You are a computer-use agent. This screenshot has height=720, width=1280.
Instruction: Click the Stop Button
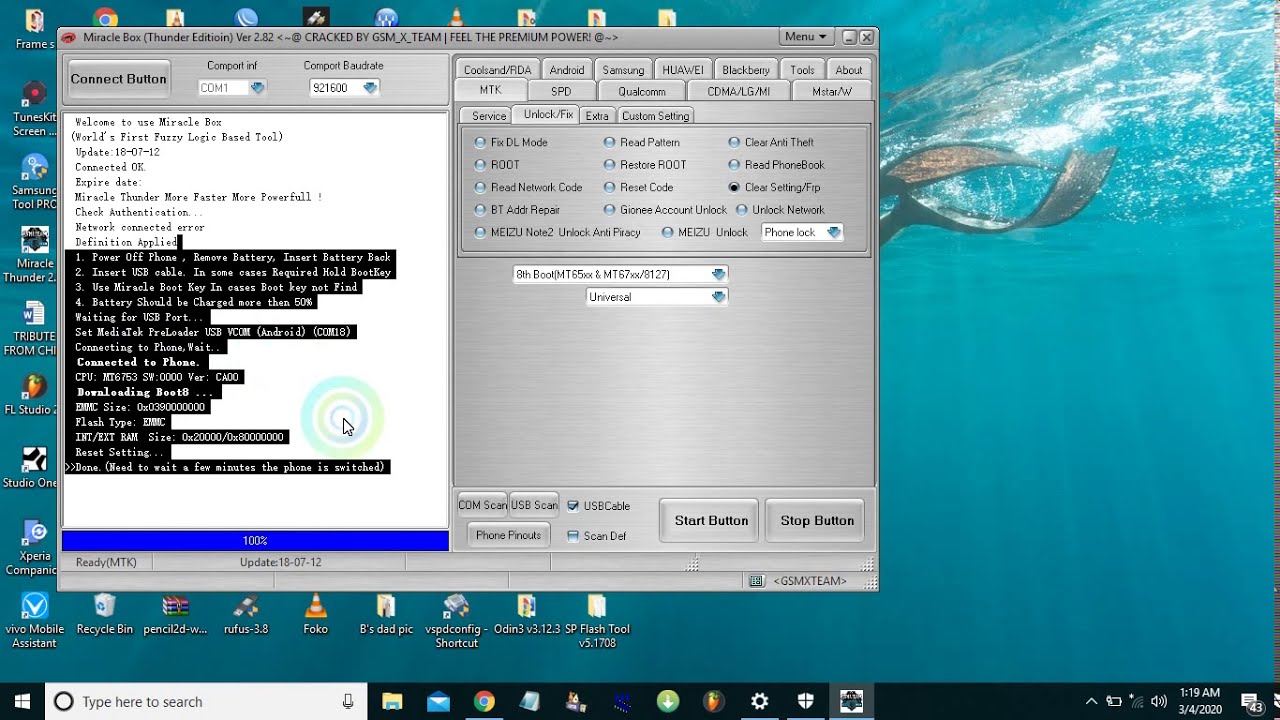[817, 520]
